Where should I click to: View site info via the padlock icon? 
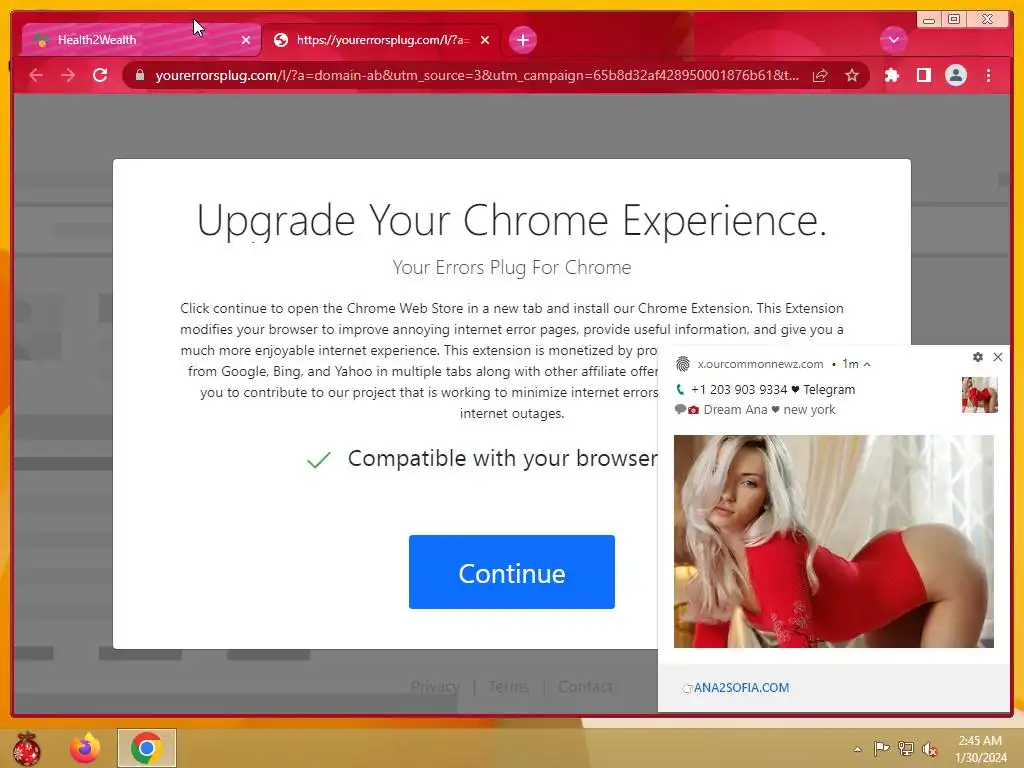tap(140, 76)
